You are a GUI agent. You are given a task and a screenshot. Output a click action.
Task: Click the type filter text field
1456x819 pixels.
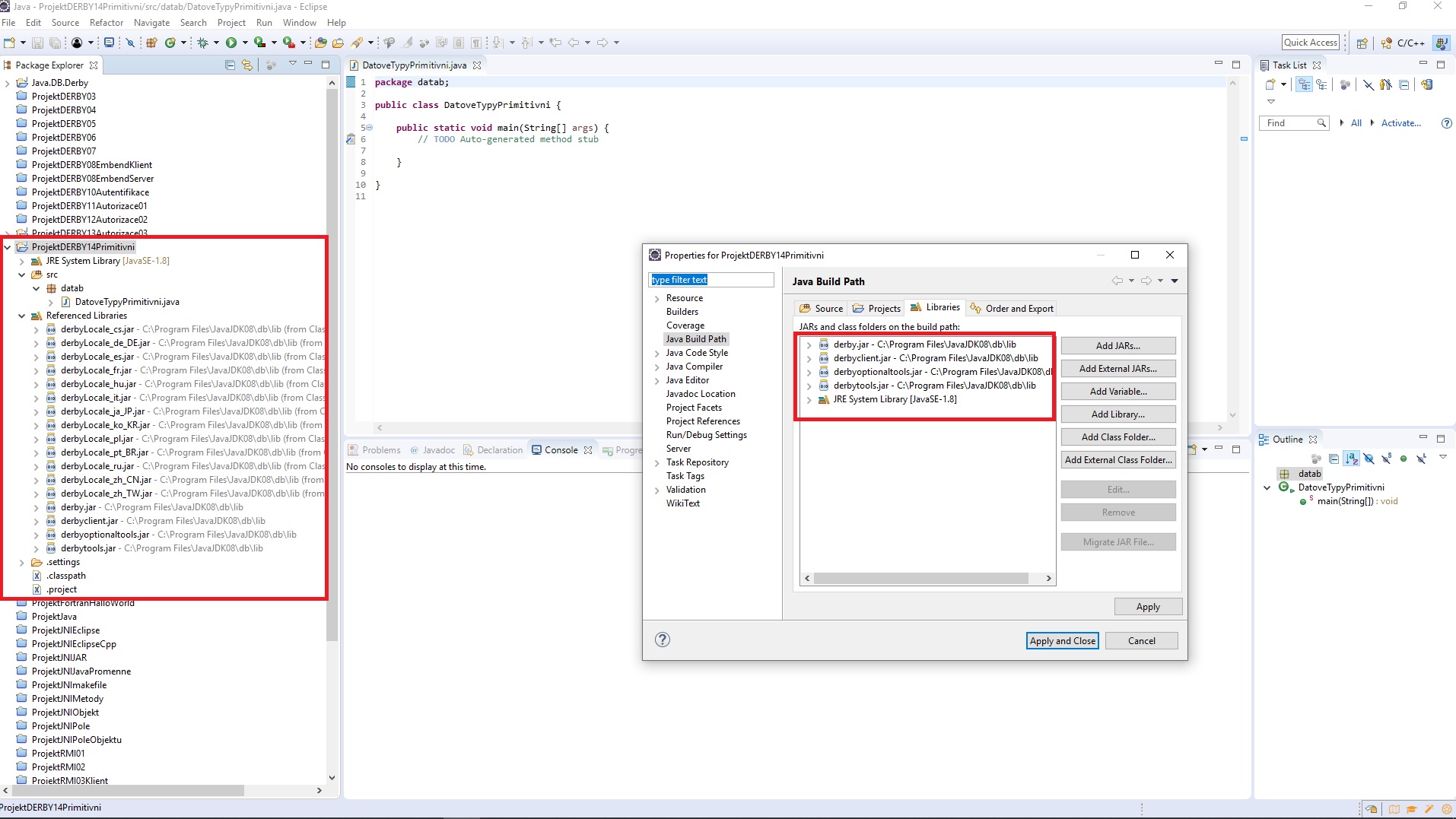click(x=711, y=280)
